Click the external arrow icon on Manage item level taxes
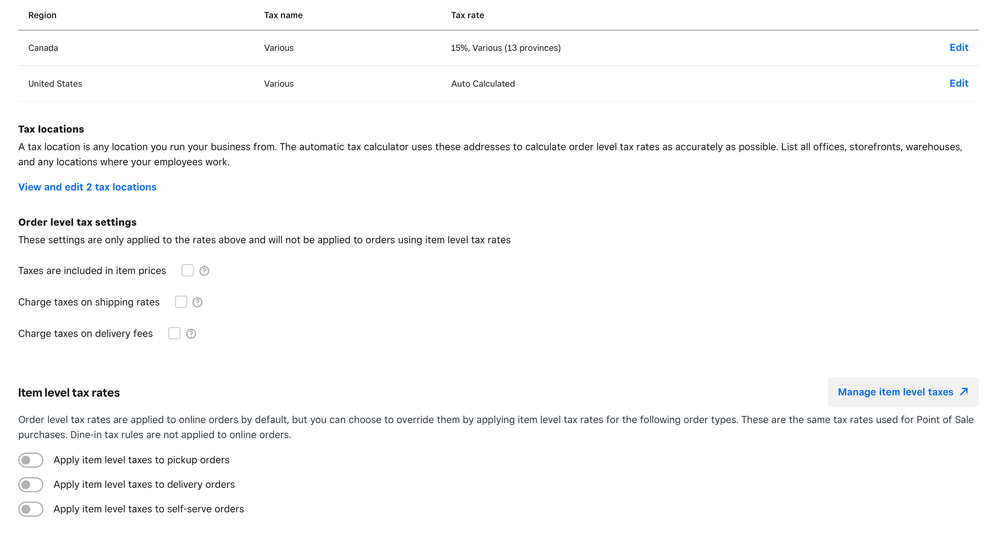The height and width of the screenshot is (550, 999). tap(964, 392)
